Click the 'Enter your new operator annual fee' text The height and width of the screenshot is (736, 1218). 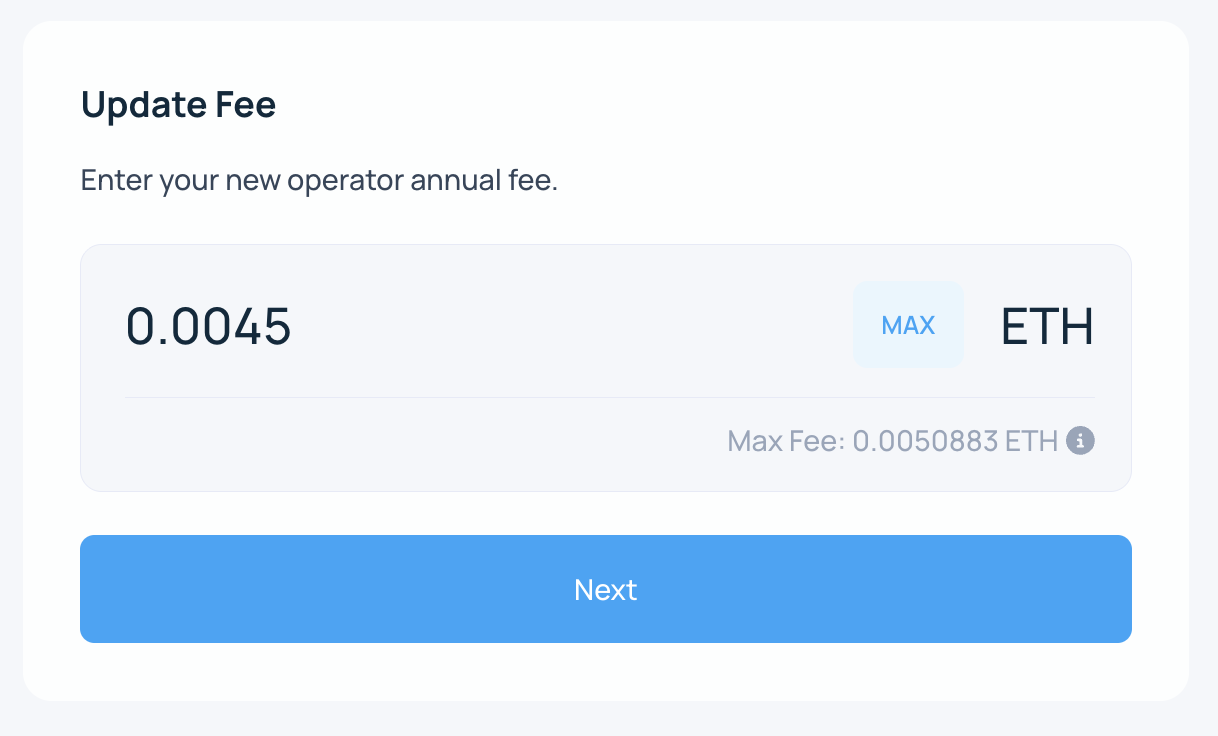(x=318, y=181)
